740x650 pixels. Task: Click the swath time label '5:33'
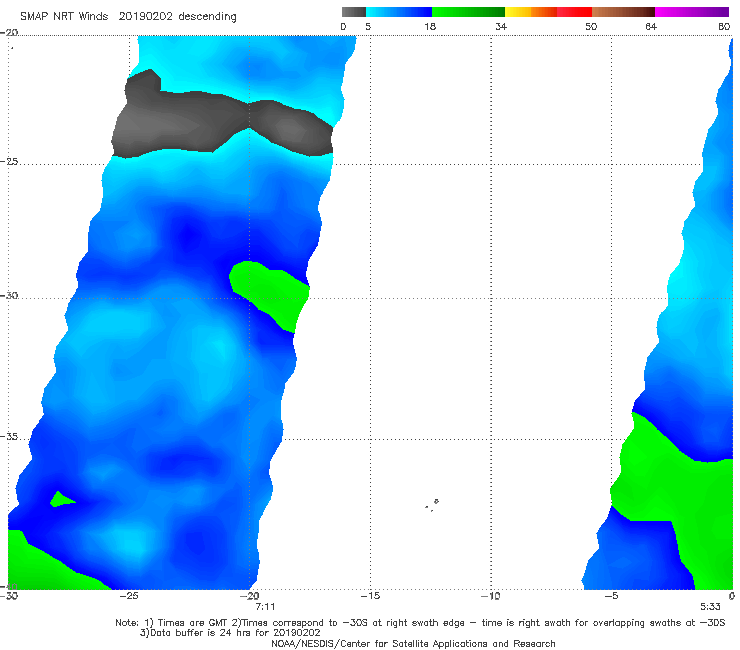tap(710, 607)
